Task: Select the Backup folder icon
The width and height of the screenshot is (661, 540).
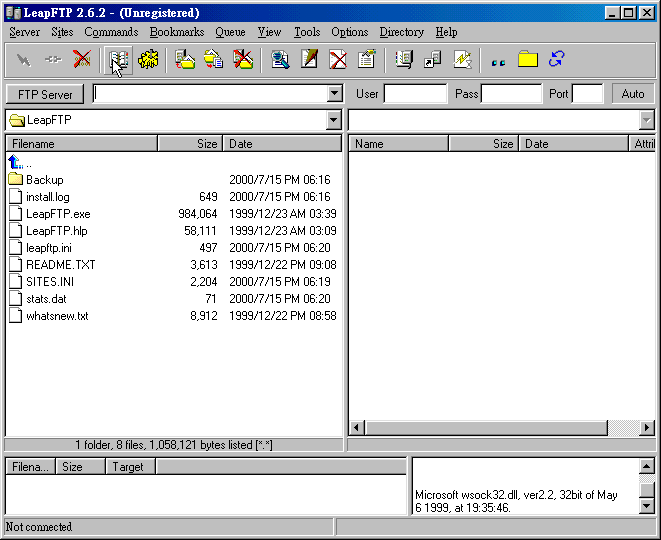Action: (x=16, y=179)
